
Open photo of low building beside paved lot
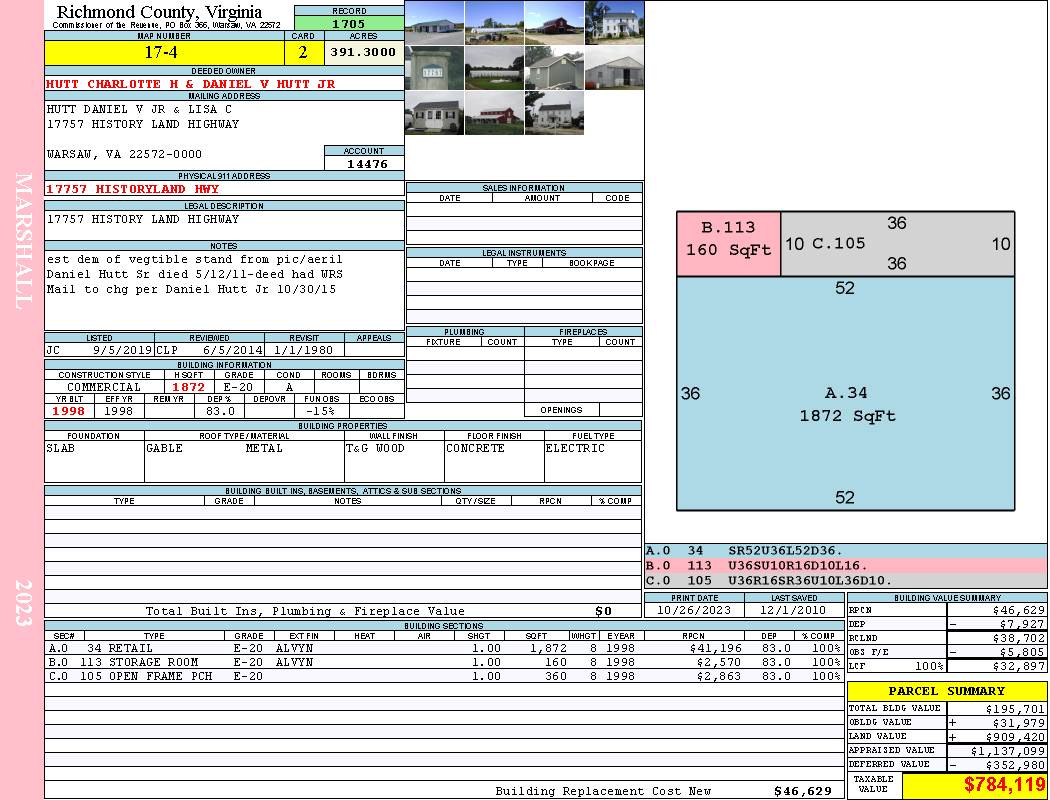tap(435, 23)
